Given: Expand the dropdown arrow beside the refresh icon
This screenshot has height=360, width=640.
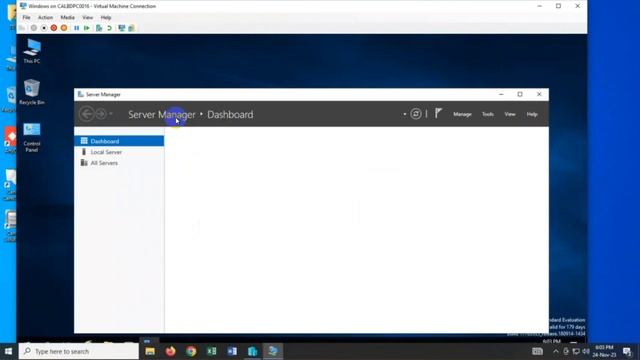Looking at the screenshot, I should click(404, 114).
